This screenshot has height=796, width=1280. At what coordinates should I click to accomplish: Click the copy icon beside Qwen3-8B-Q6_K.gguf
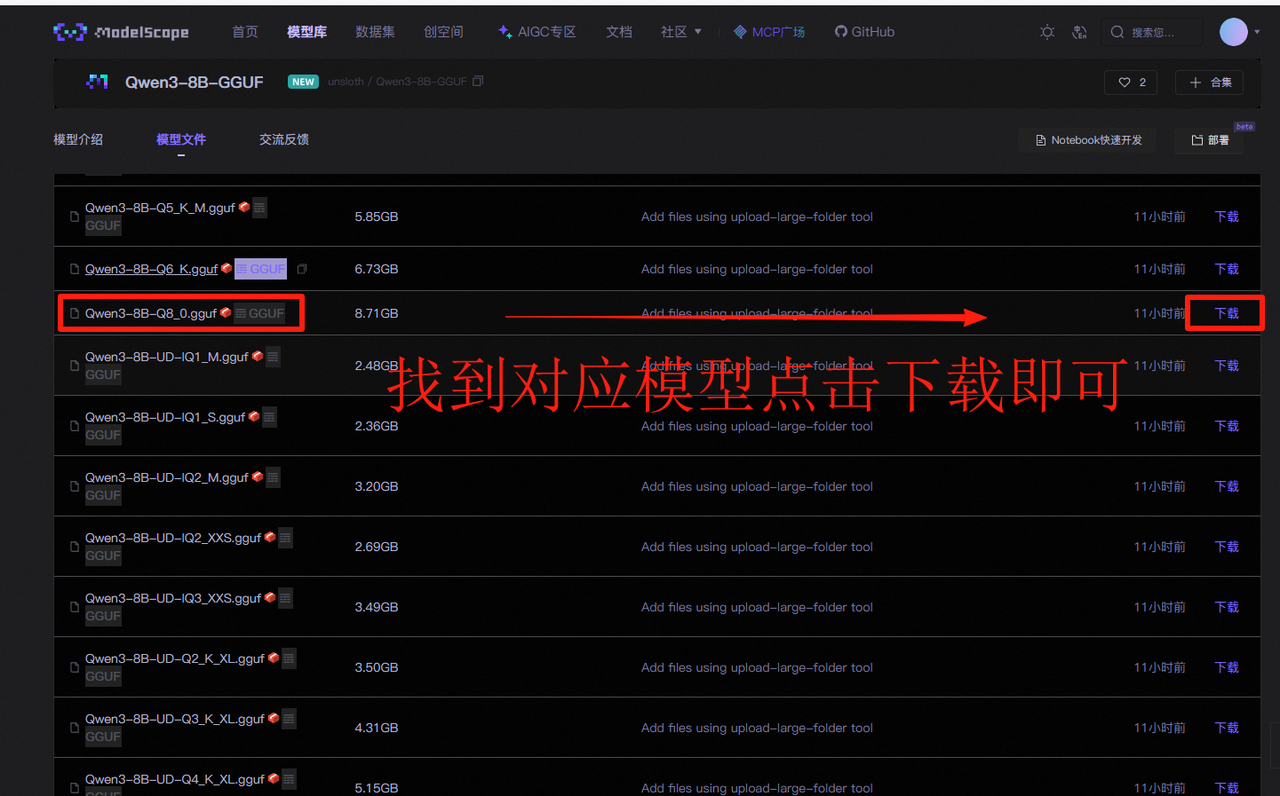[302, 269]
